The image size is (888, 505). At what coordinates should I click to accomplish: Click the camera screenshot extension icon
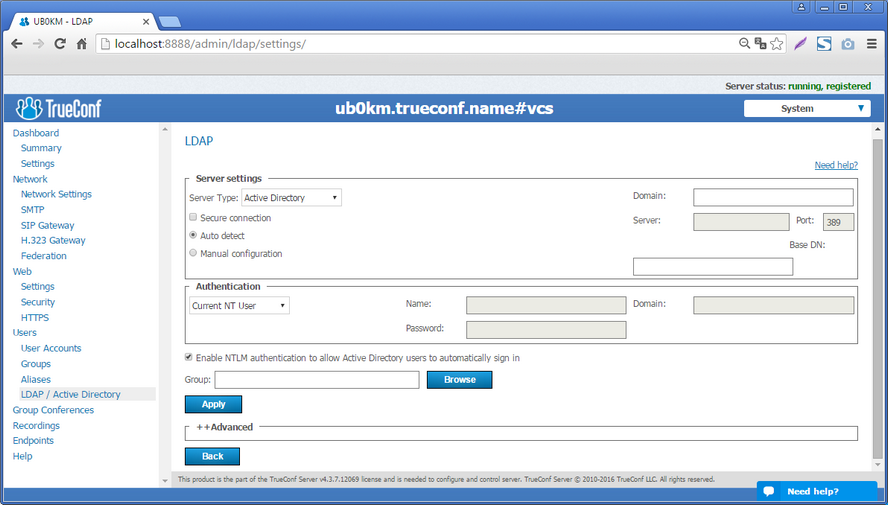[848, 44]
